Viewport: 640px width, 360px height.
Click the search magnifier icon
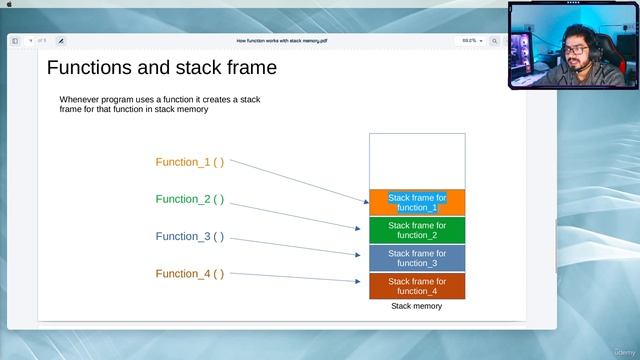point(494,41)
